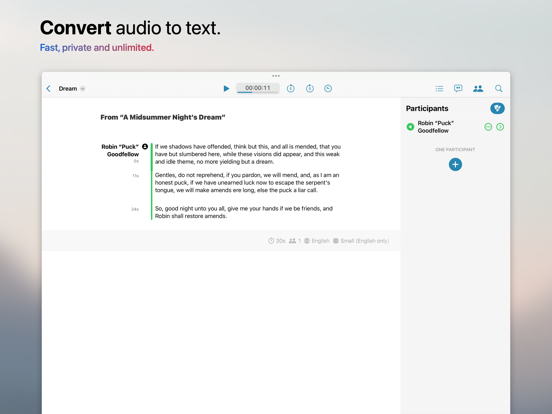
Task: Skip forward 5 seconds
Action: [x=310, y=88]
